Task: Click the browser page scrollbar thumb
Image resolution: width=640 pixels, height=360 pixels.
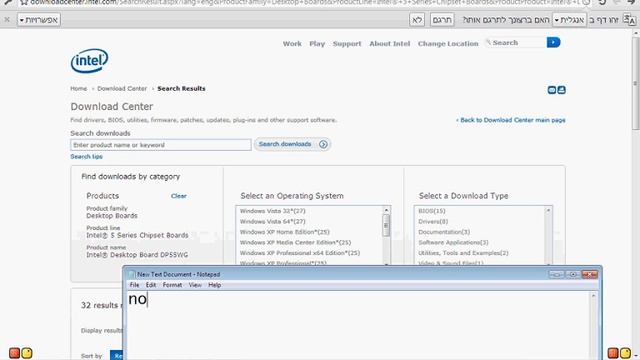Action: point(635,84)
